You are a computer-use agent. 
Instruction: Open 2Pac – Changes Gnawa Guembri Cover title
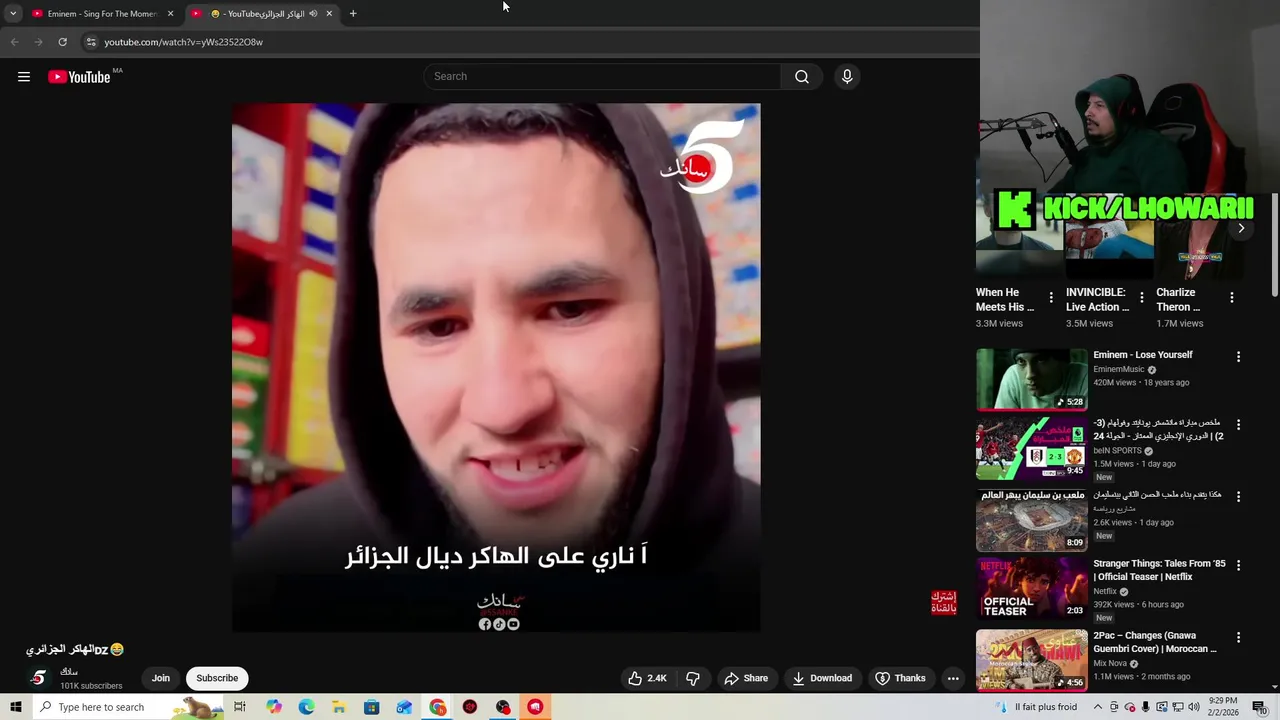click(1155, 642)
